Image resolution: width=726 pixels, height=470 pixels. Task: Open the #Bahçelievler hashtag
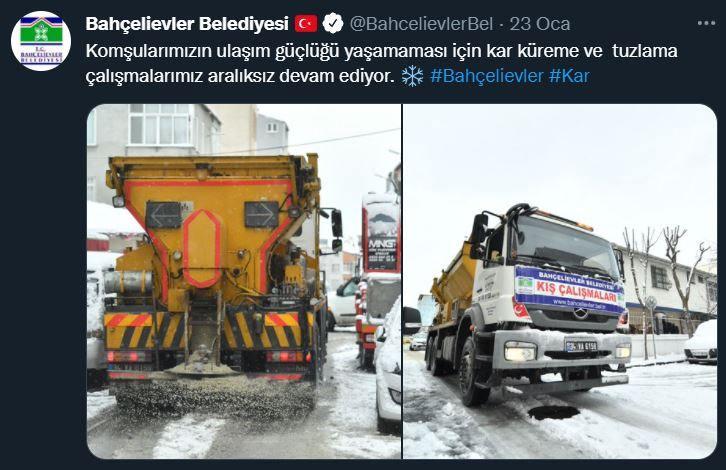click(x=486, y=76)
